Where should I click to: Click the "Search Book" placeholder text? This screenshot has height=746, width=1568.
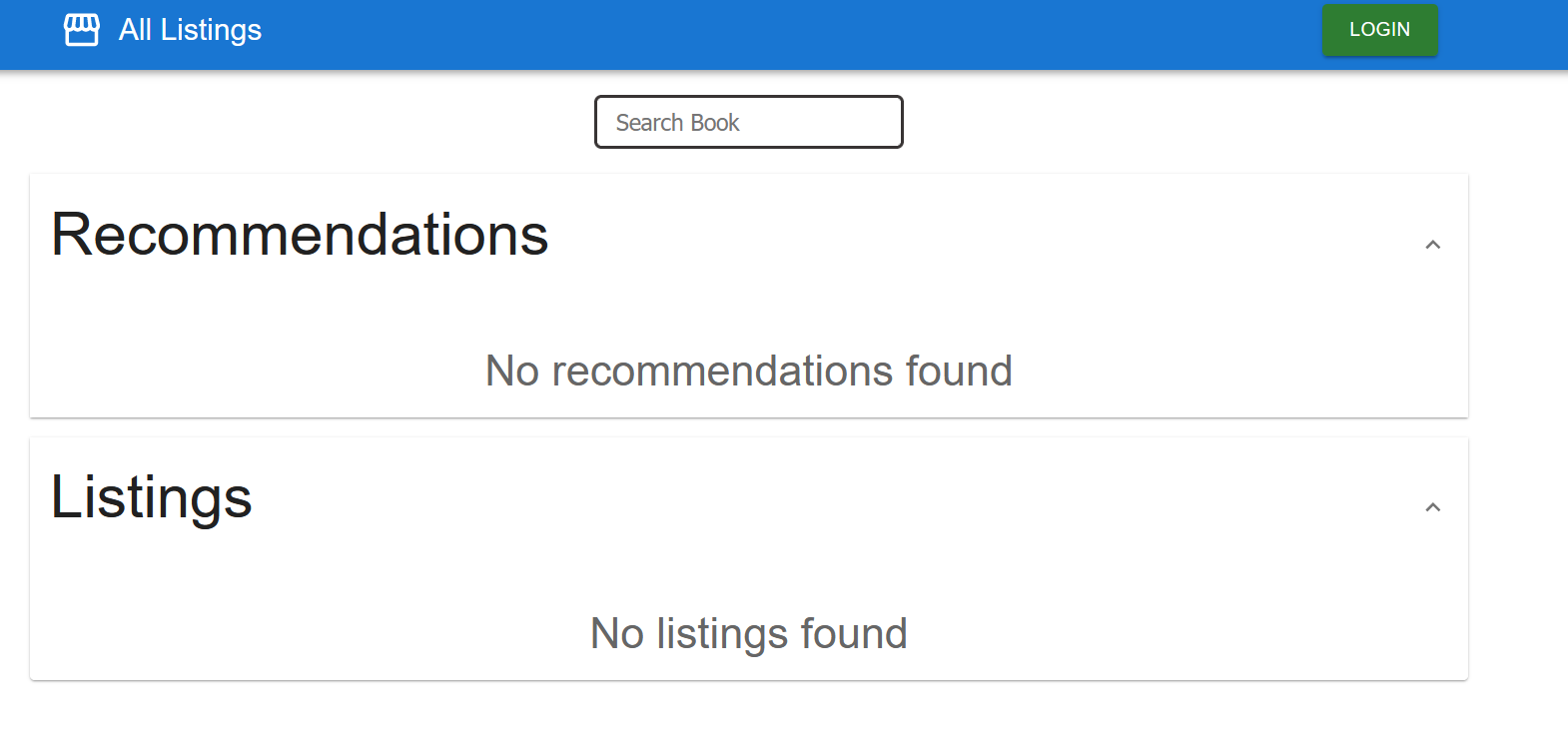[x=677, y=123]
